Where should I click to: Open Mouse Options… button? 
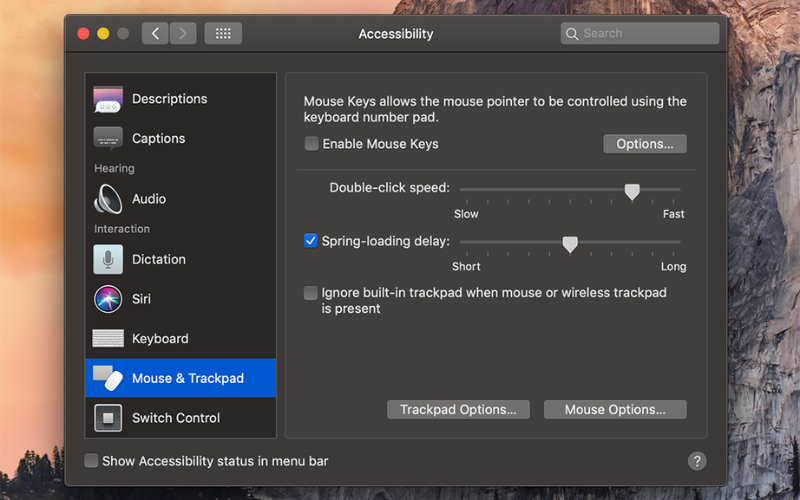[615, 409]
